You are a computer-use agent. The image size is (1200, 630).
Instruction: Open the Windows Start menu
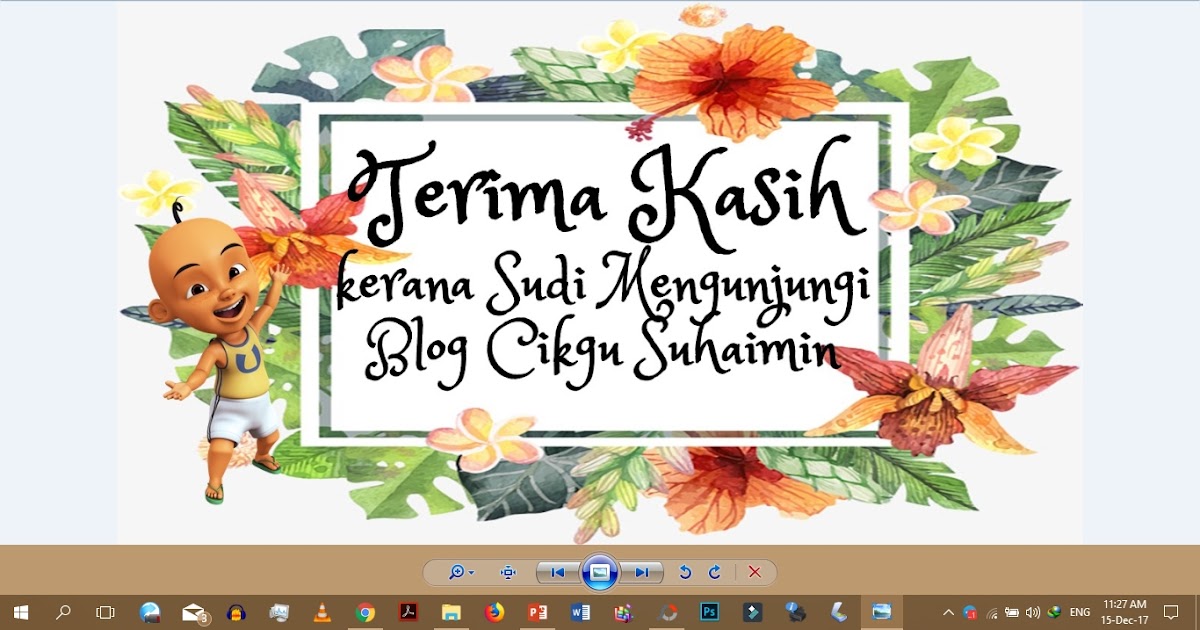pyautogui.click(x=20, y=612)
